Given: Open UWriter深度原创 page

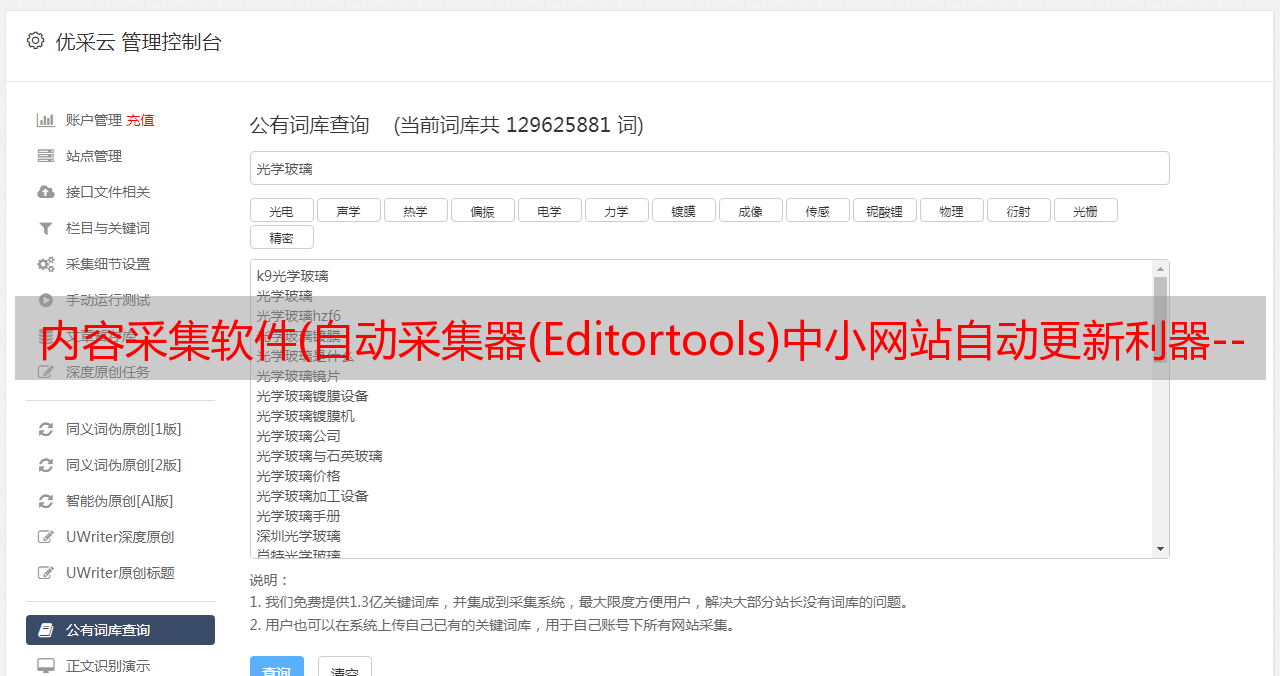Looking at the screenshot, I should click(x=120, y=537).
